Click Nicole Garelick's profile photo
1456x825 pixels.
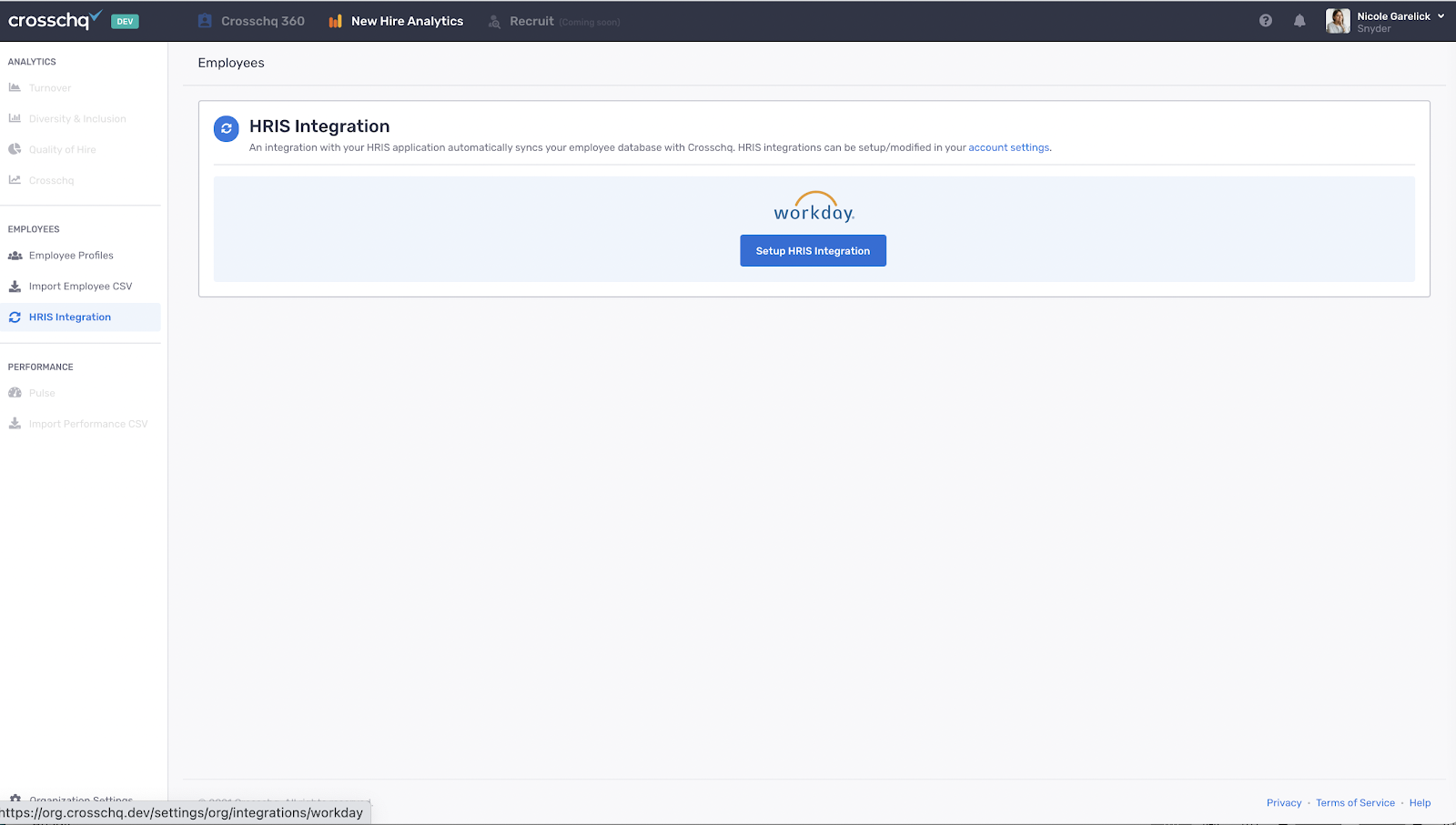coord(1338,21)
